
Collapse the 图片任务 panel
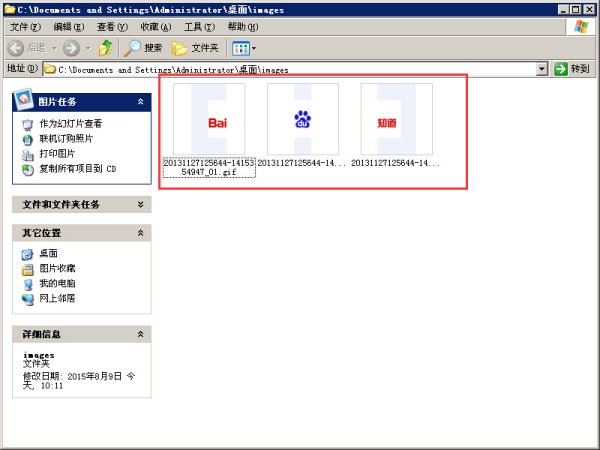(x=140, y=101)
